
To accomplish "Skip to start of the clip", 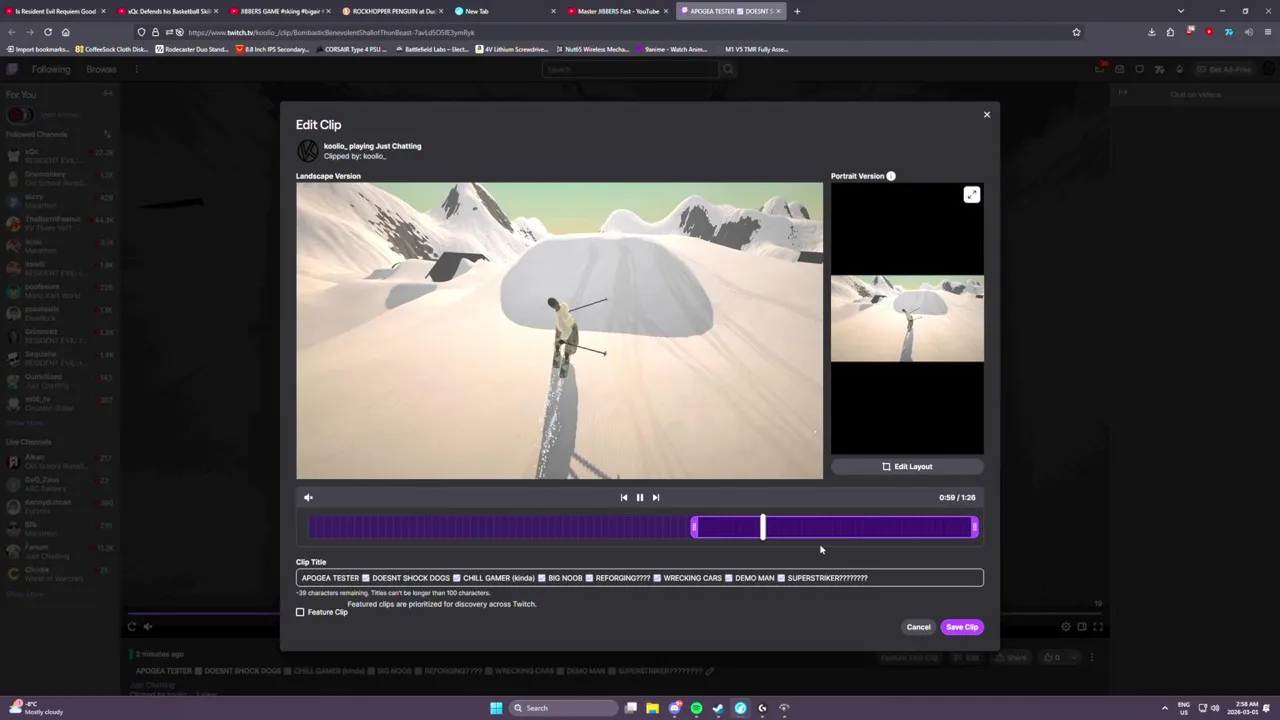I will tap(624, 497).
